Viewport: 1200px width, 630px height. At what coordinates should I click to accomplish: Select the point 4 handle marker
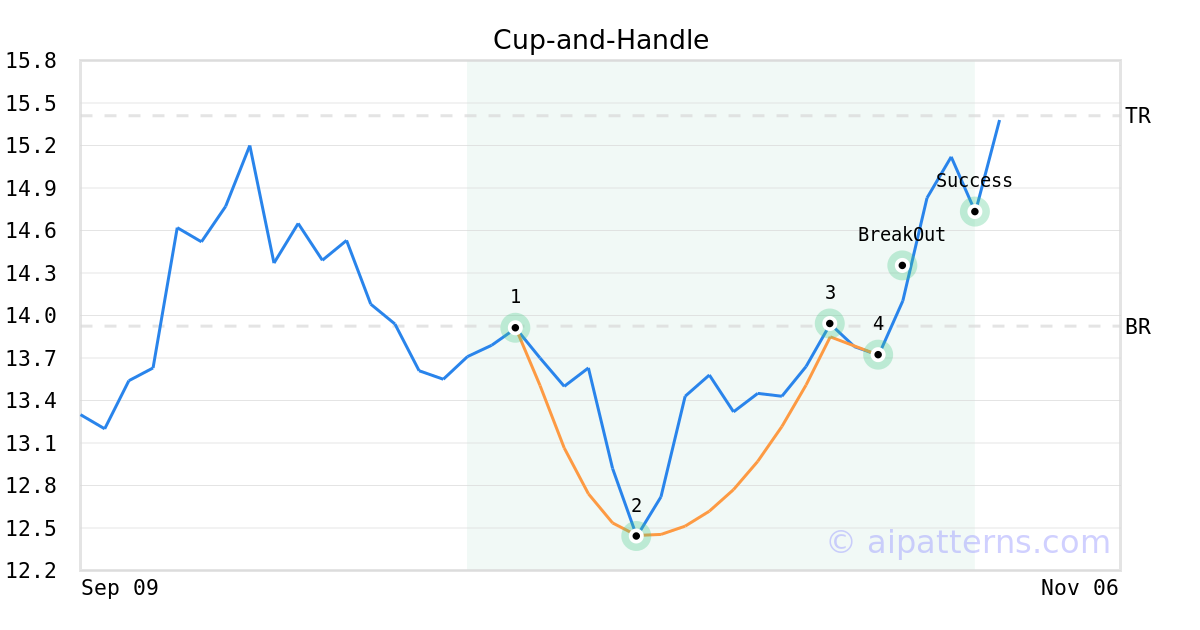[x=878, y=354]
